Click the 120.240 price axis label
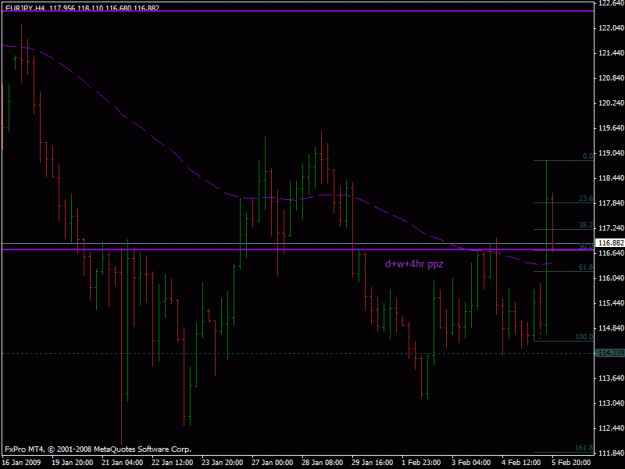This screenshot has width=625, height=469. coord(611,103)
